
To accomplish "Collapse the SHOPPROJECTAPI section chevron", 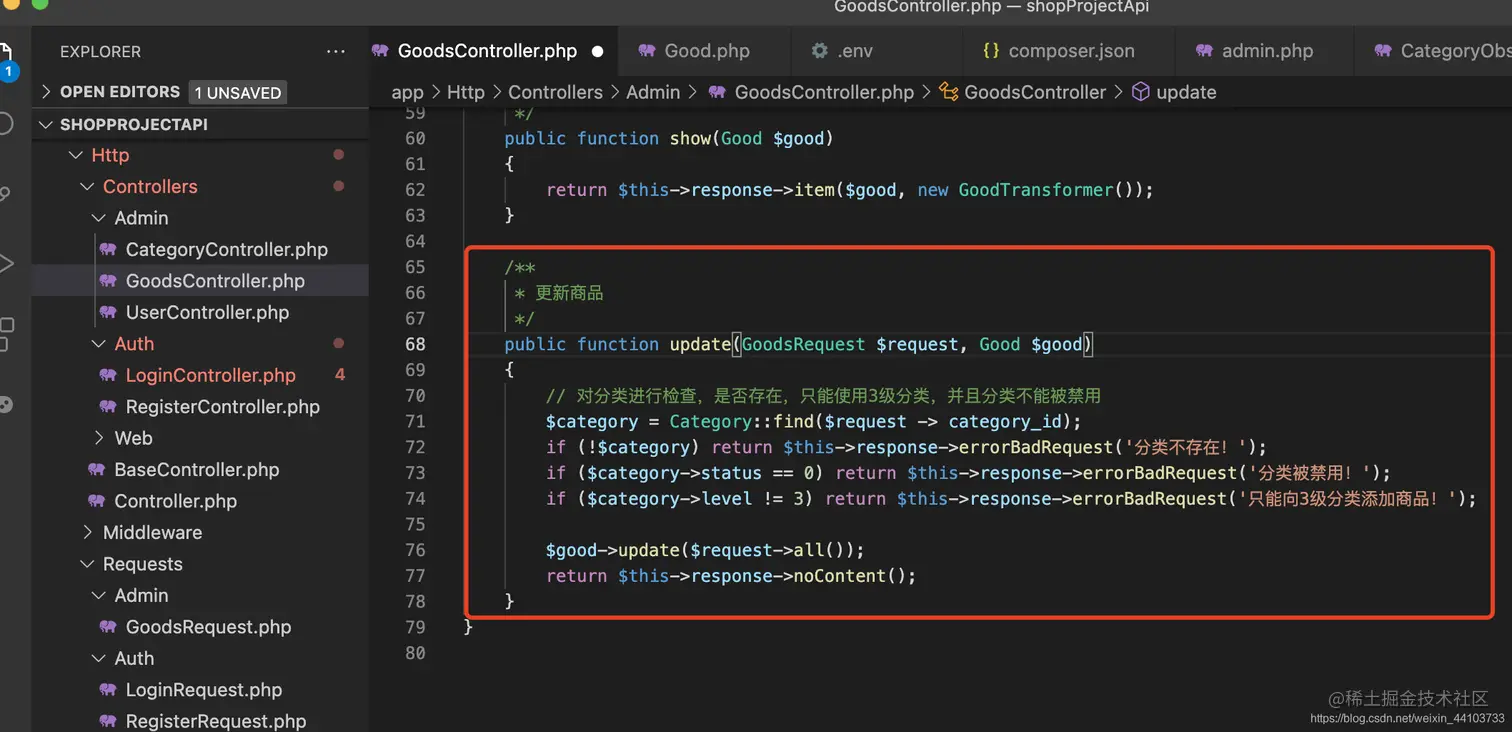I will [x=45, y=124].
